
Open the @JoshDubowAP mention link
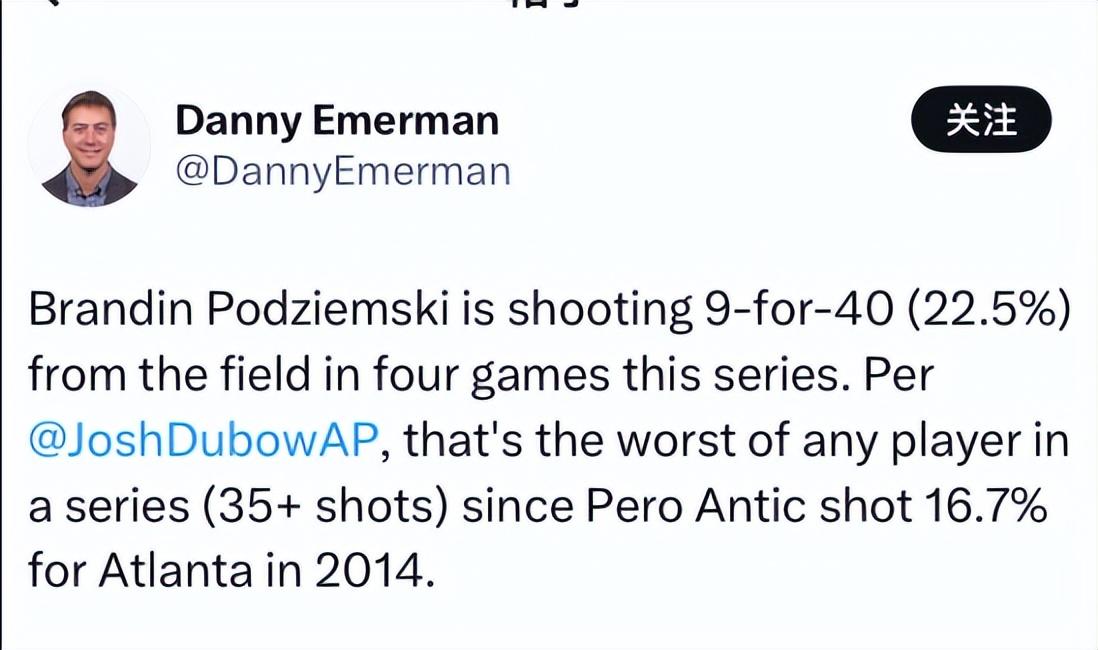pos(201,441)
